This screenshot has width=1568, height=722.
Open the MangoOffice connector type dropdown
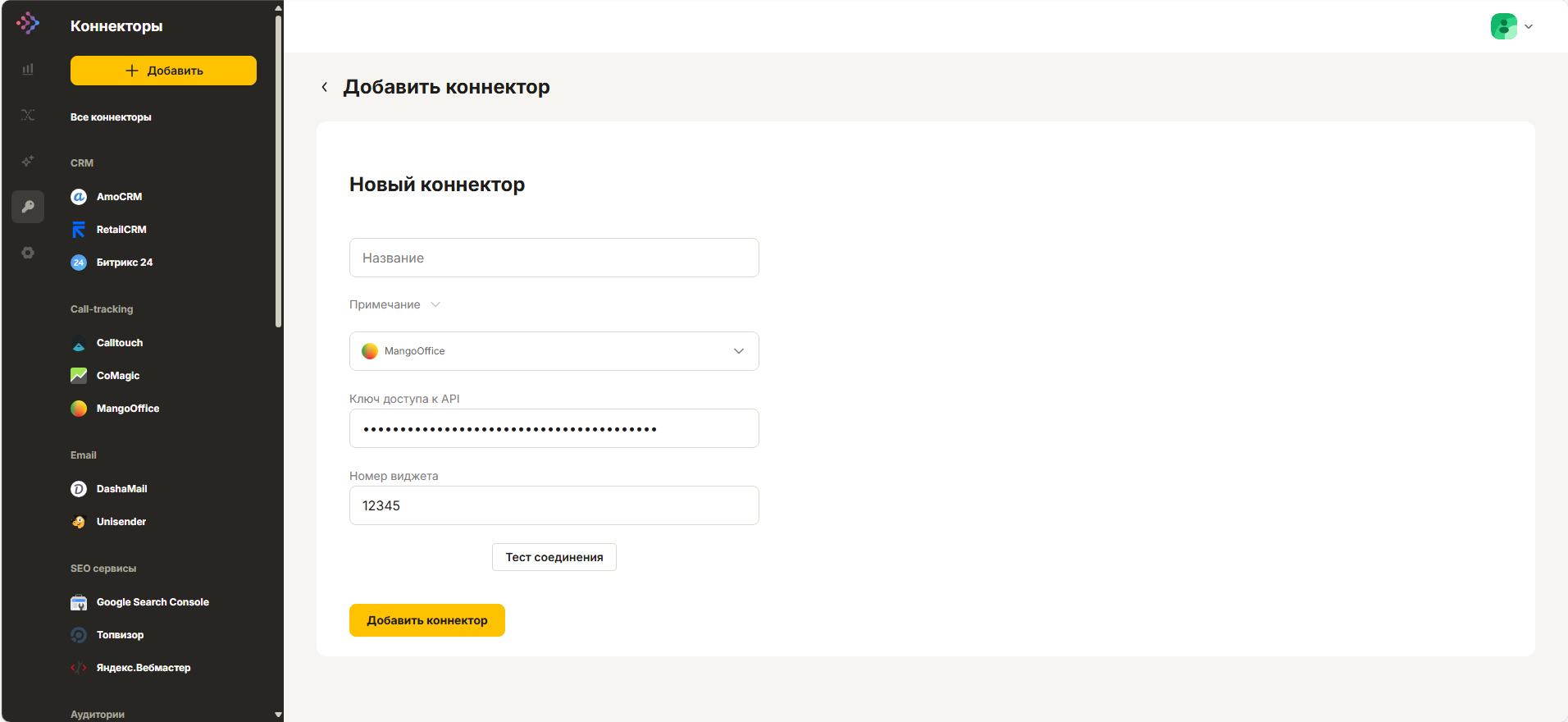554,351
